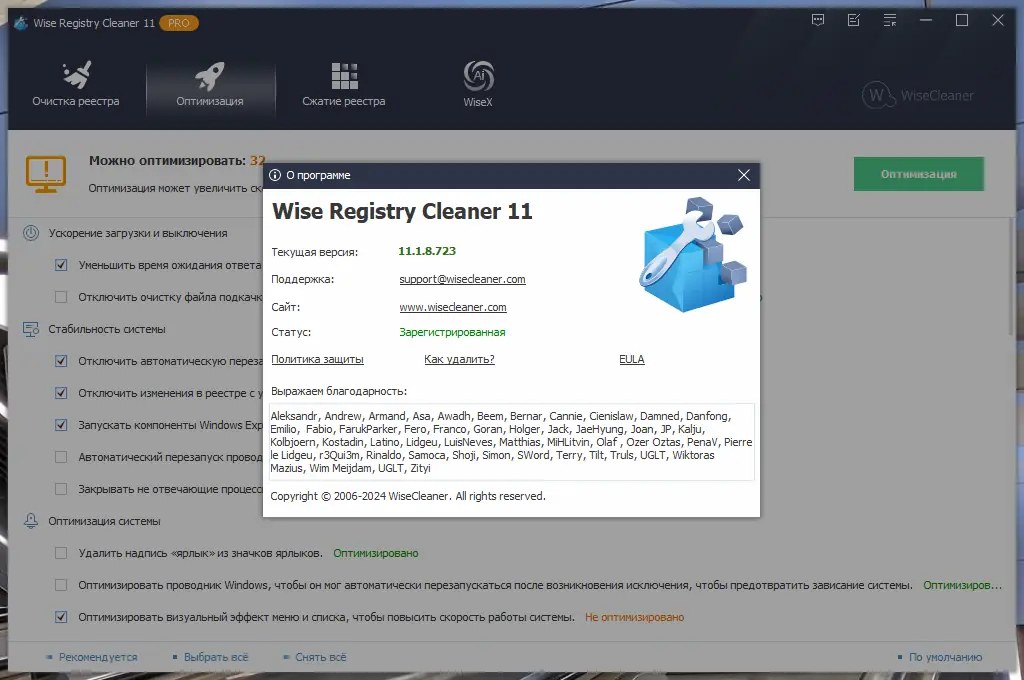Click the Снять всё link

point(321,657)
